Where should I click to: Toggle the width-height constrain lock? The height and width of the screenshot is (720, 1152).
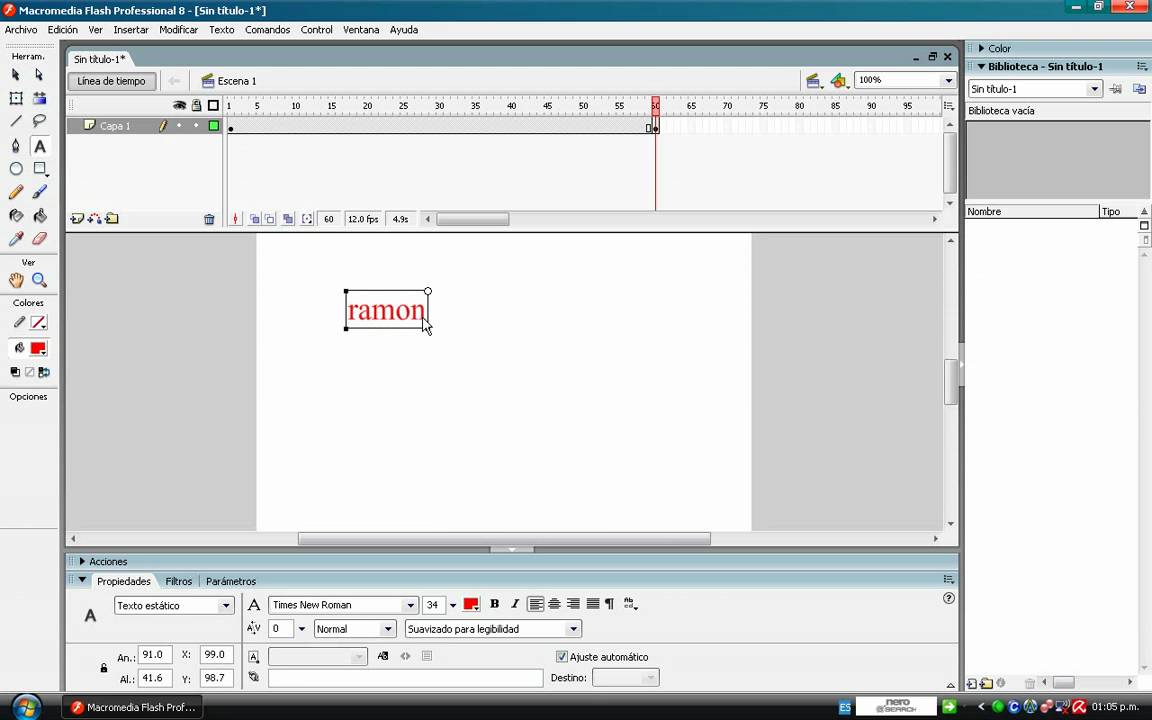pyautogui.click(x=104, y=668)
